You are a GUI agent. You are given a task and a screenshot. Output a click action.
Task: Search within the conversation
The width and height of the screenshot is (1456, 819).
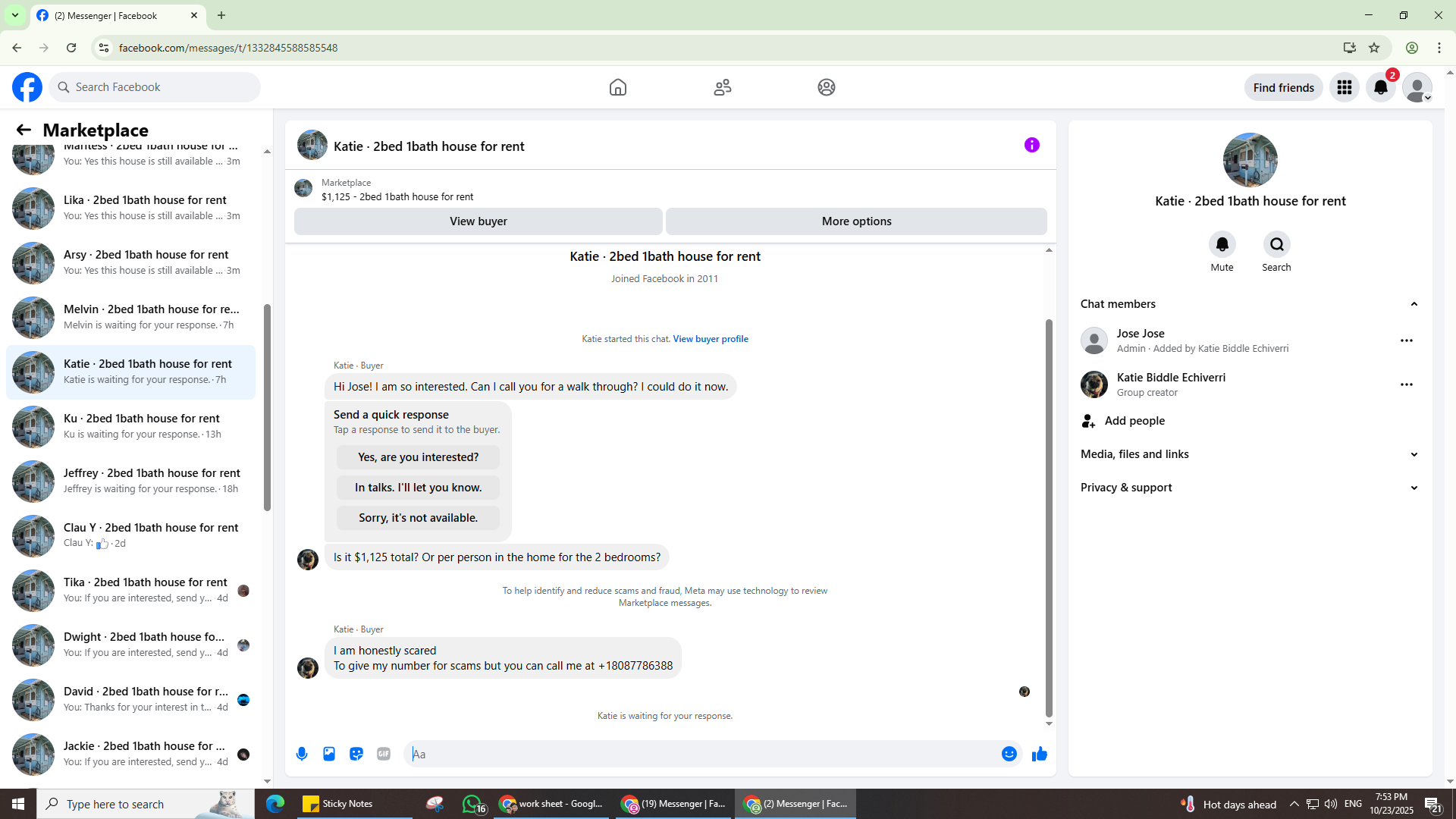[x=1276, y=245]
